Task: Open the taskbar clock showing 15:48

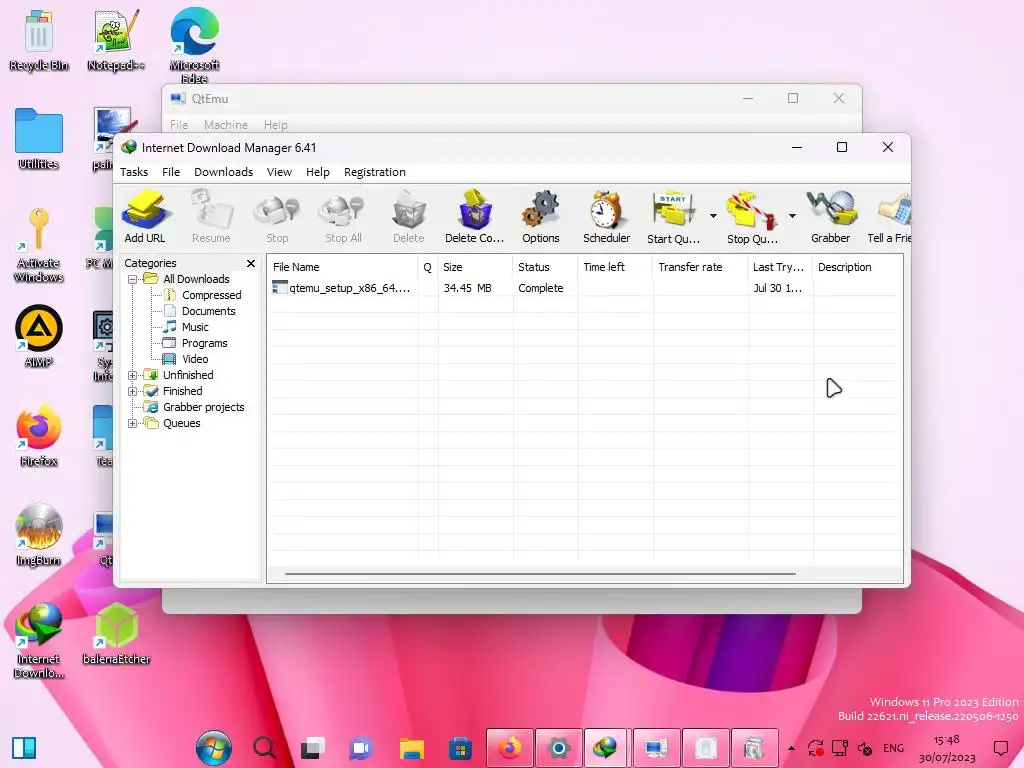Action: pyautogui.click(x=947, y=748)
